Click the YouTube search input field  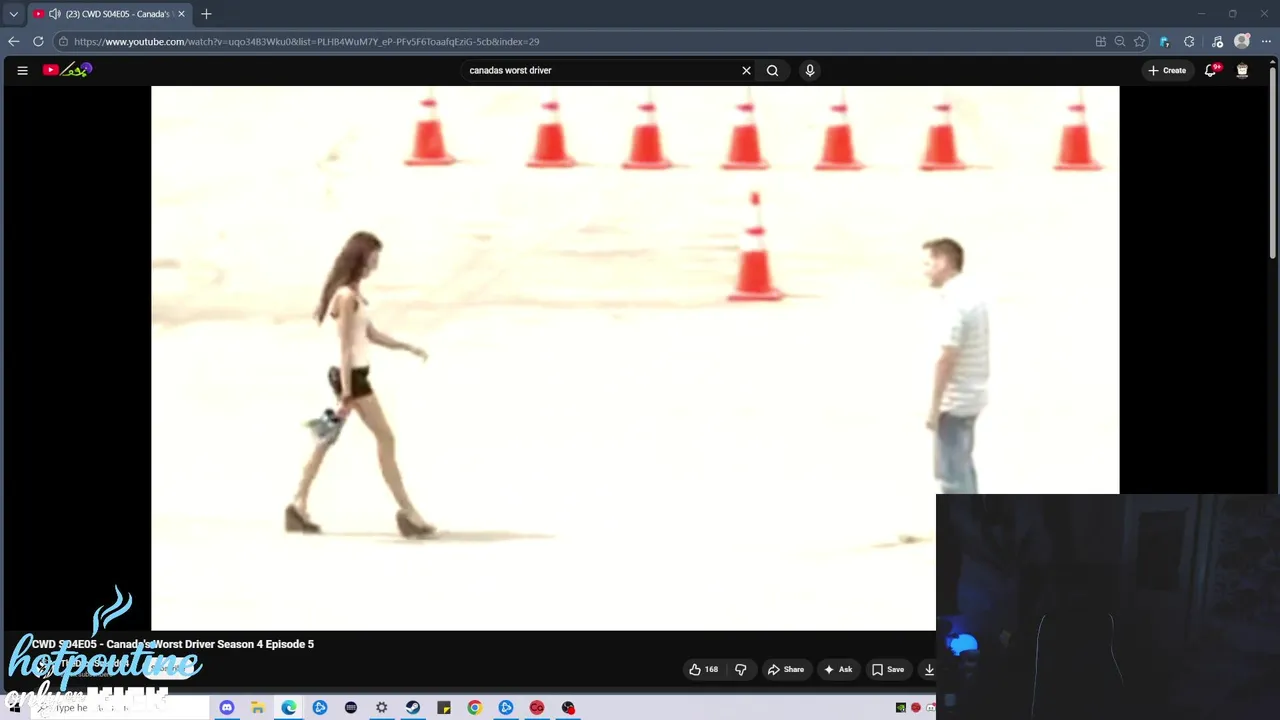pos(600,70)
